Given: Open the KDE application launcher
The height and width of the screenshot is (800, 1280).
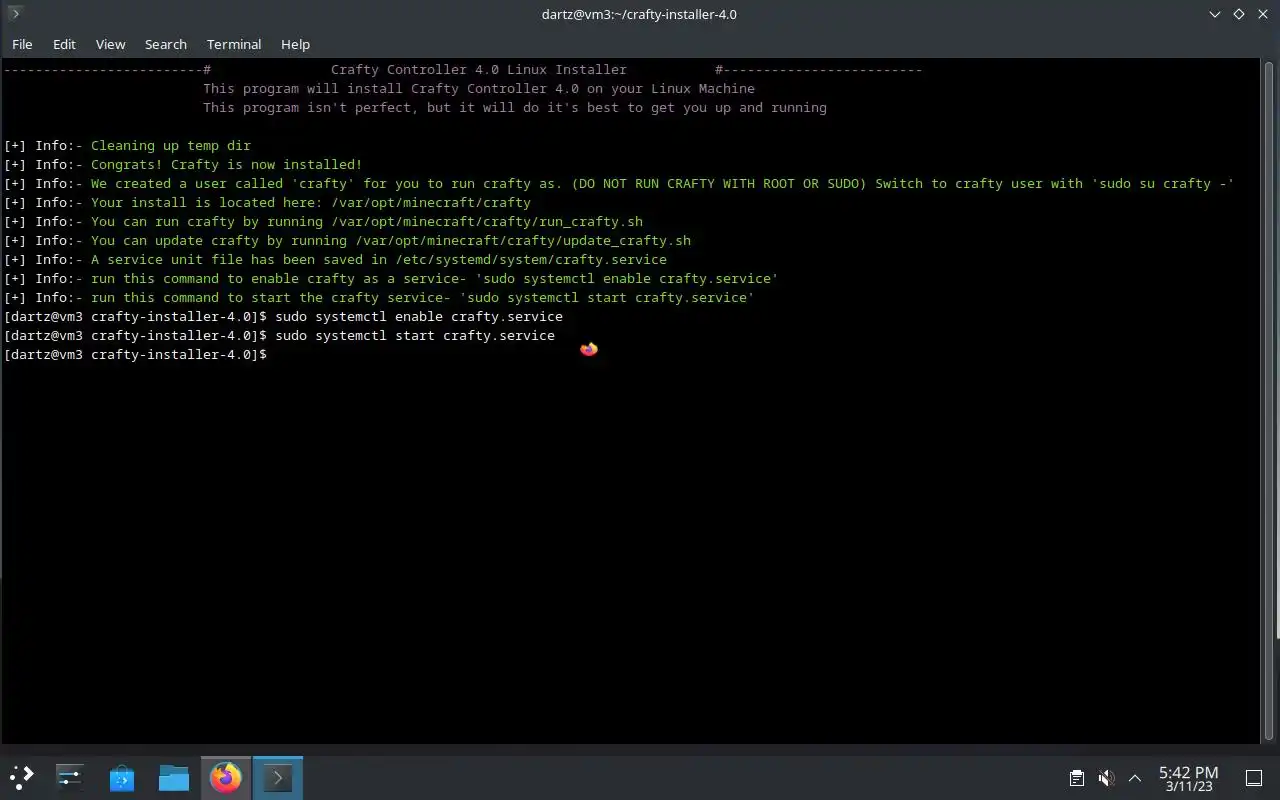Looking at the screenshot, I should click(x=21, y=777).
